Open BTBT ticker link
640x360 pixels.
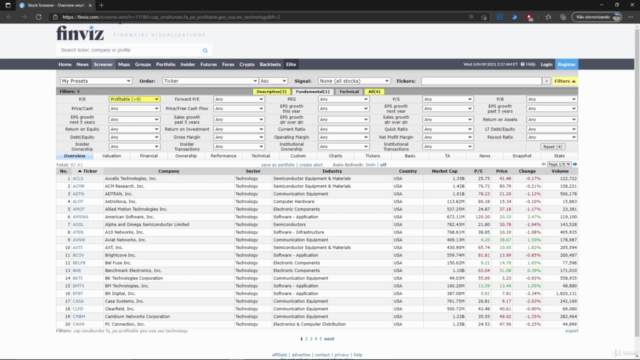point(78,293)
